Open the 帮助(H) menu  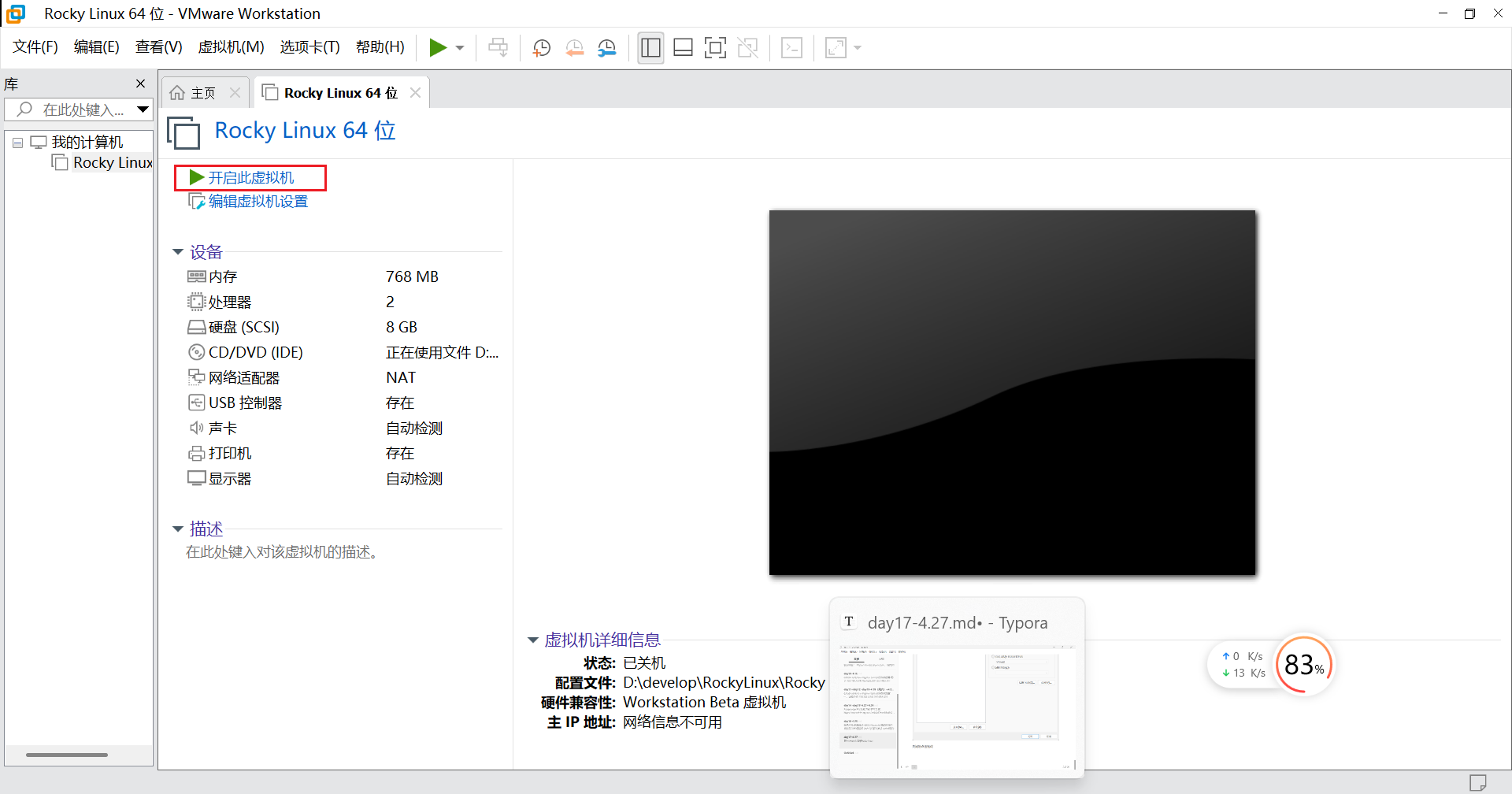[380, 47]
